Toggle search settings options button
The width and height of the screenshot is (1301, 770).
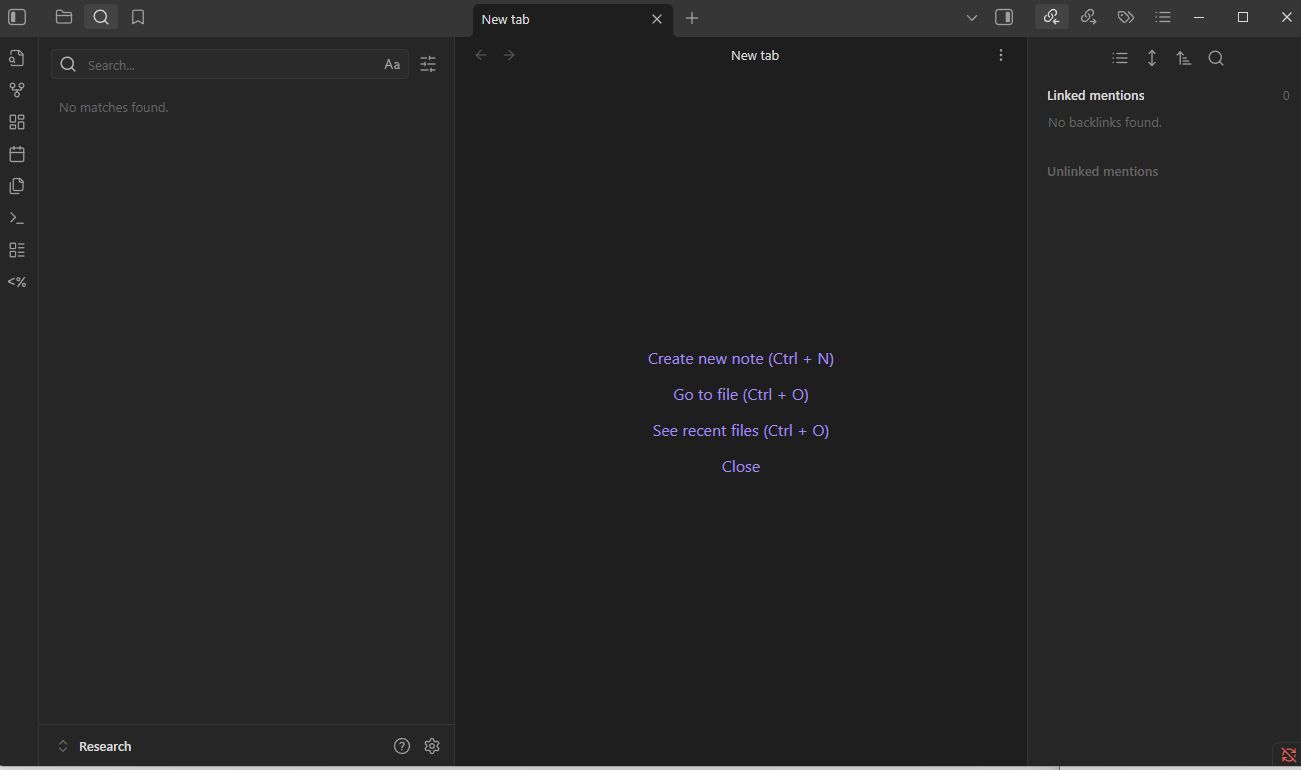point(428,65)
